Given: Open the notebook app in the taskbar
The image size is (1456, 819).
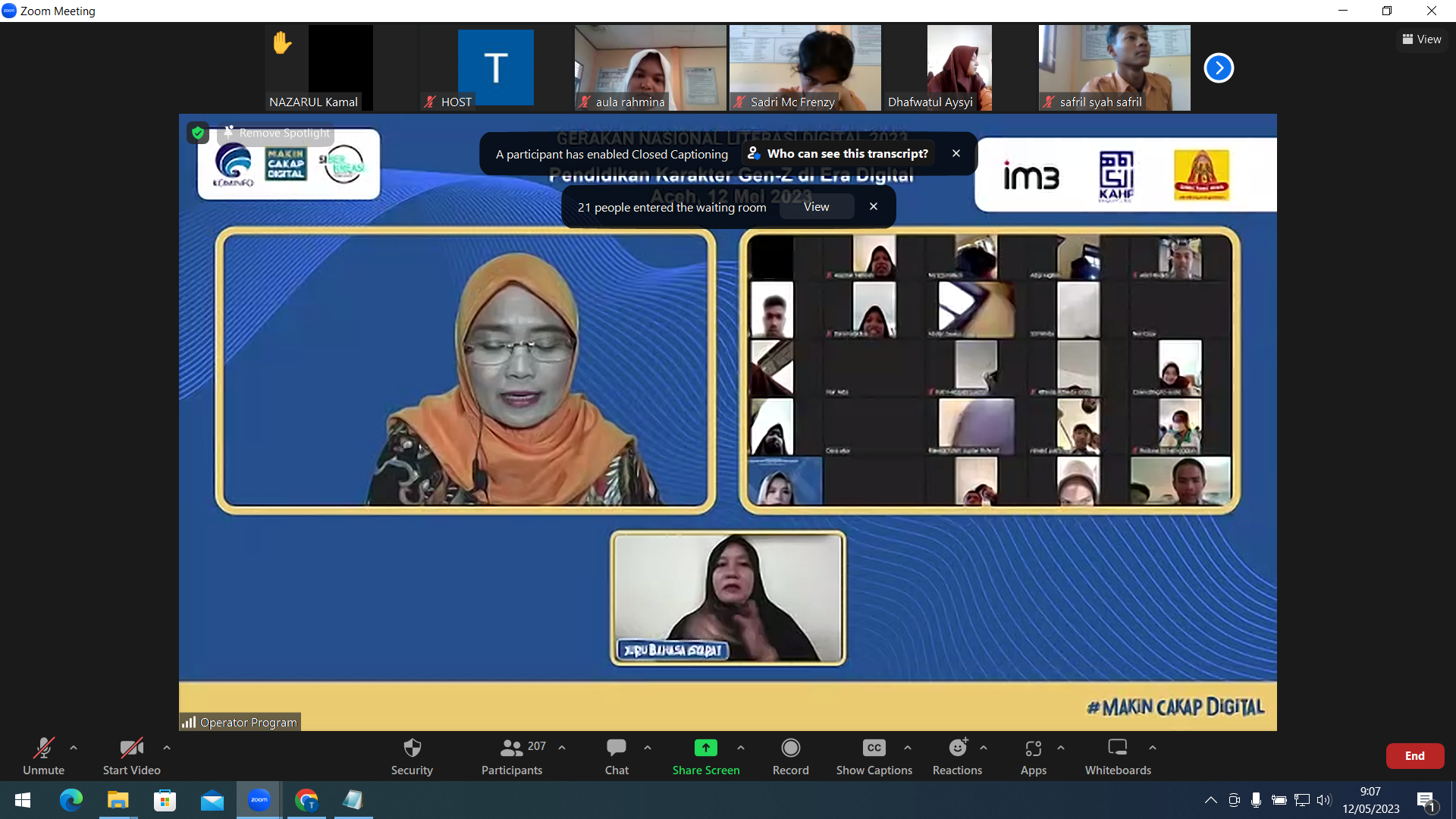Looking at the screenshot, I should (x=353, y=800).
